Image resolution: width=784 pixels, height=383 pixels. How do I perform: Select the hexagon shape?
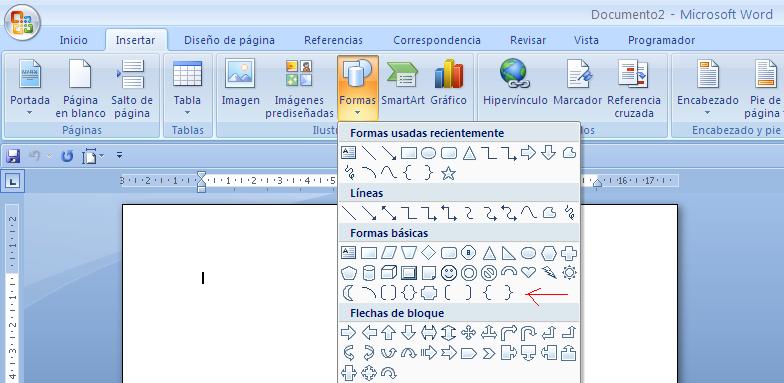pos(548,253)
